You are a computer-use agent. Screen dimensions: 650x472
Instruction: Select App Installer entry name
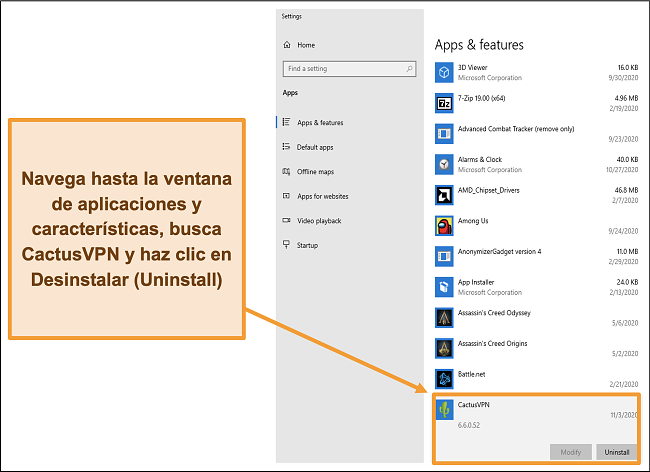pos(476,282)
